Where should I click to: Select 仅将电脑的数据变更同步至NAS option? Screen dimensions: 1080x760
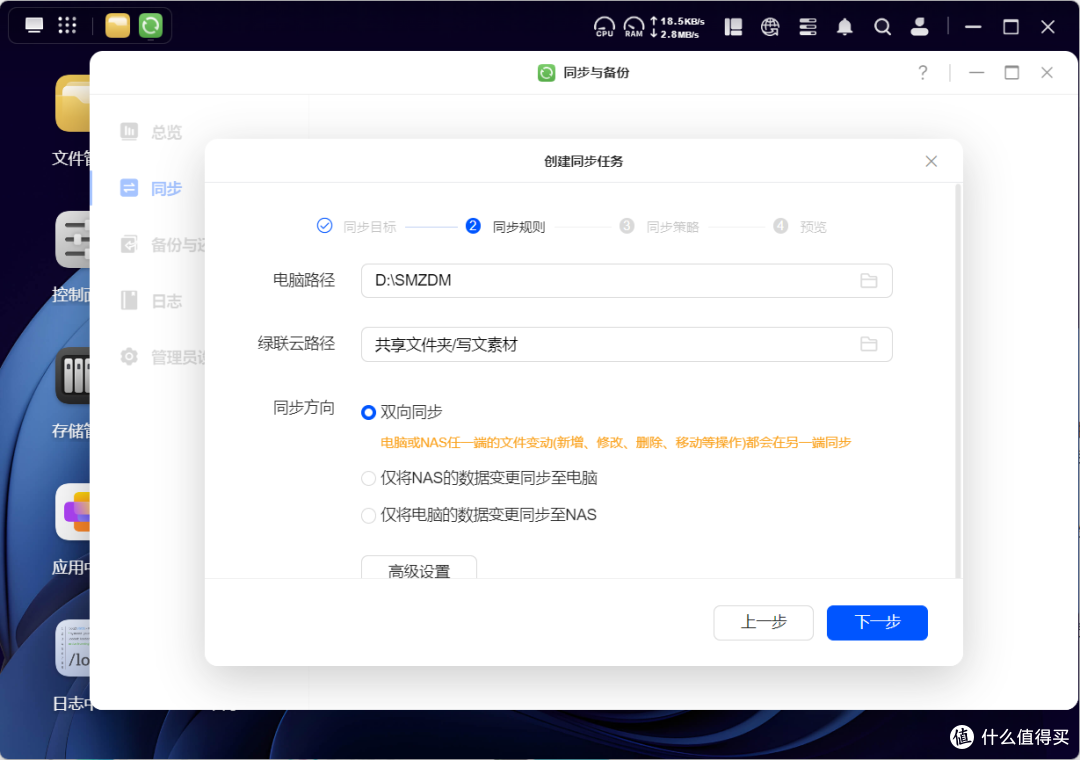pyautogui.click(x=368, y=515)
